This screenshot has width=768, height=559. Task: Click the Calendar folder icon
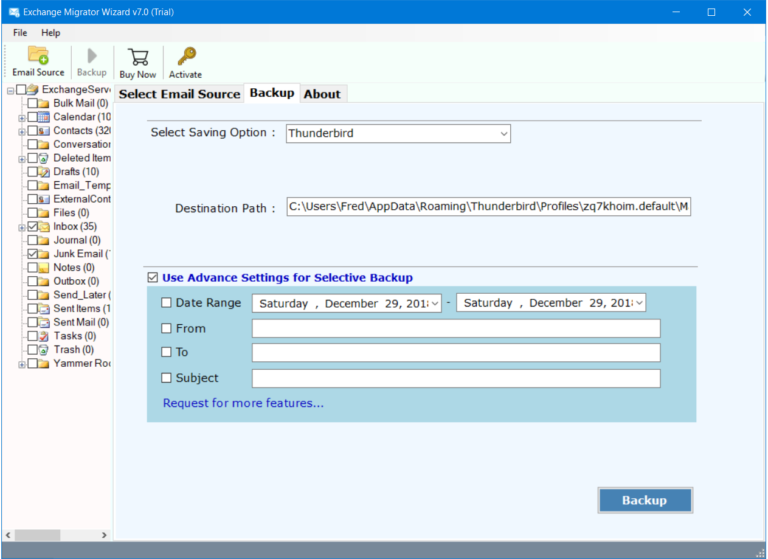click(44, 117)
